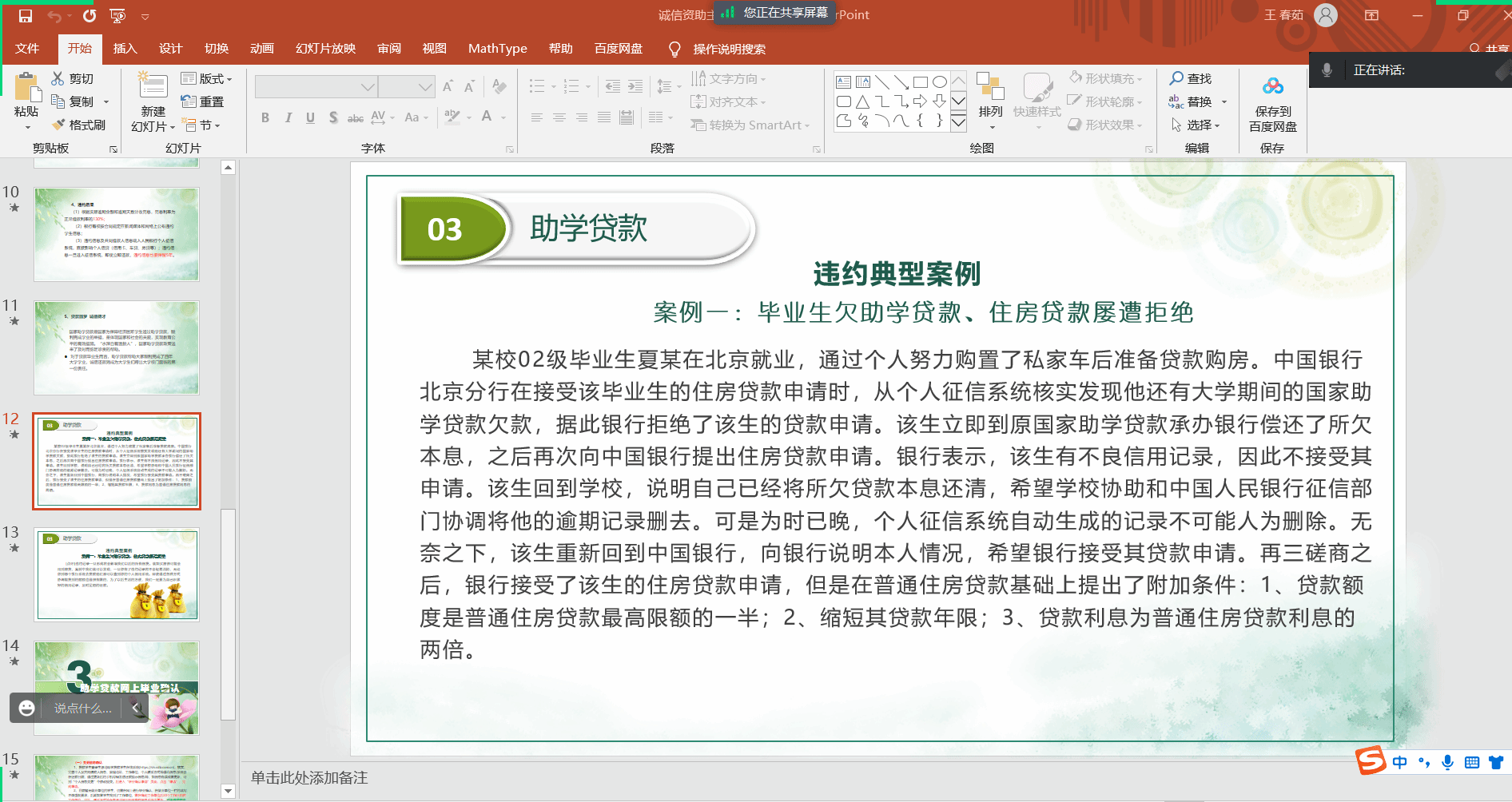Image resolution: width=1512 pixels, height=802 pixels.
Task: Open the font name dropdown
Action: click(368, 86)
